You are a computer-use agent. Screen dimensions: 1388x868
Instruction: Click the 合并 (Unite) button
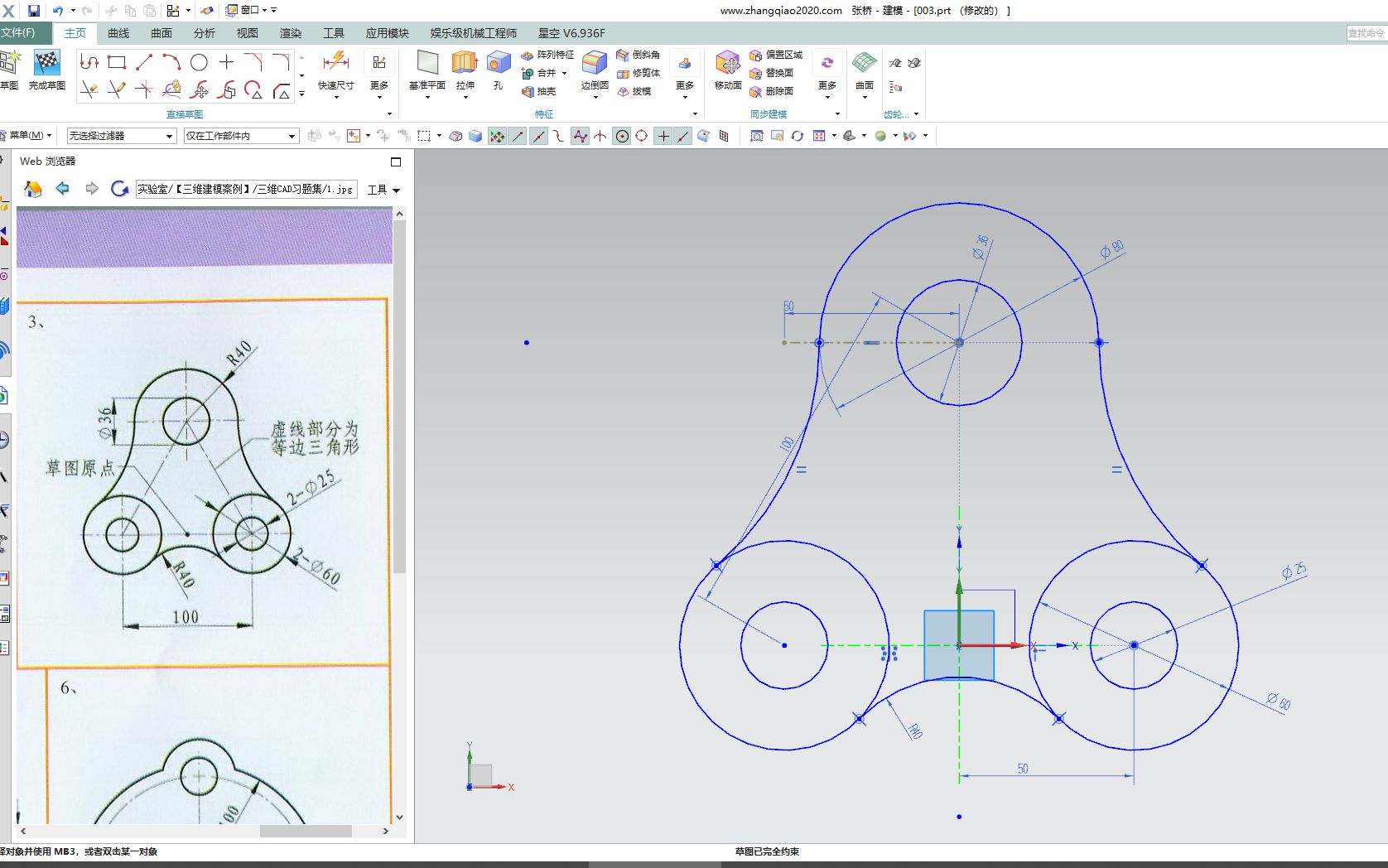[x=542, y=73]
